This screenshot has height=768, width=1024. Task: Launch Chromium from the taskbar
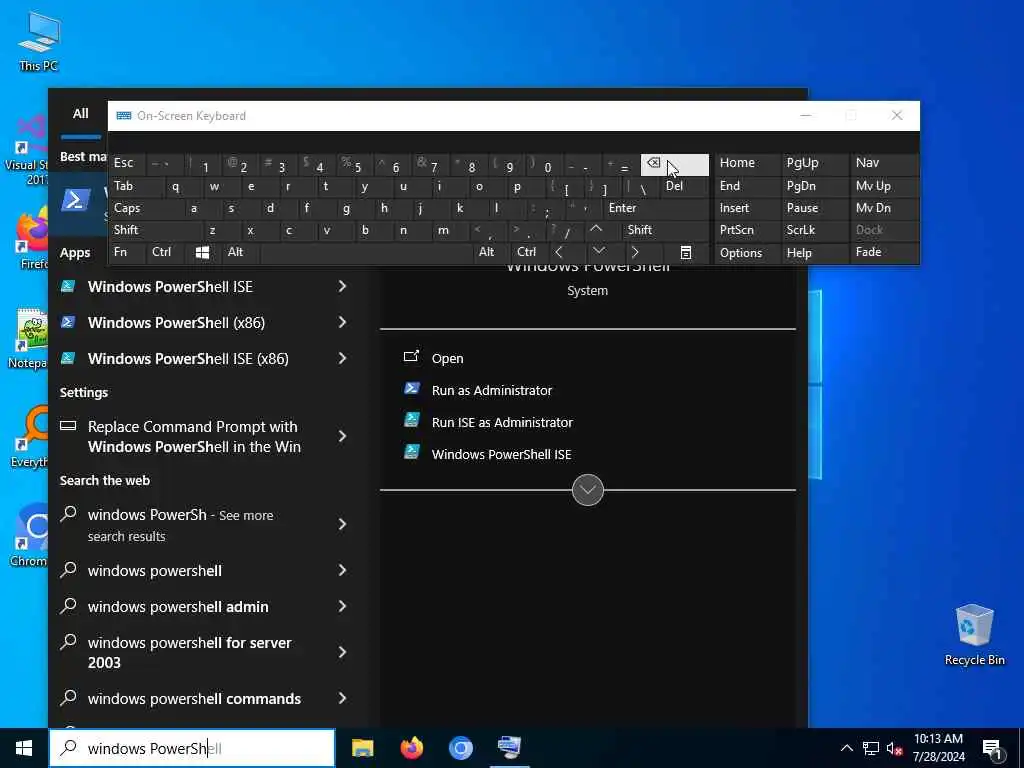pos(460,748)
